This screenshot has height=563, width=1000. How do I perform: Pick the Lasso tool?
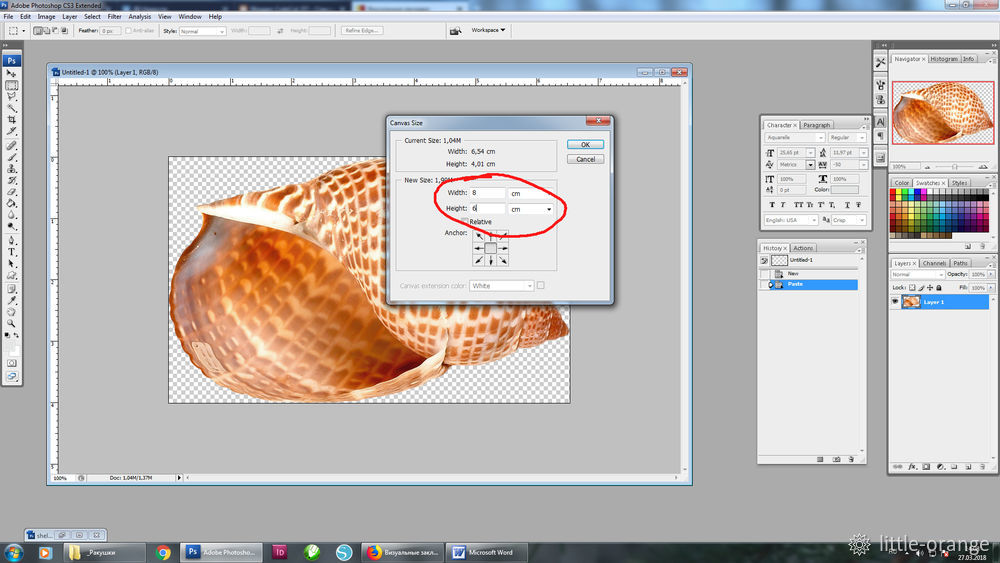coord(12,97)
